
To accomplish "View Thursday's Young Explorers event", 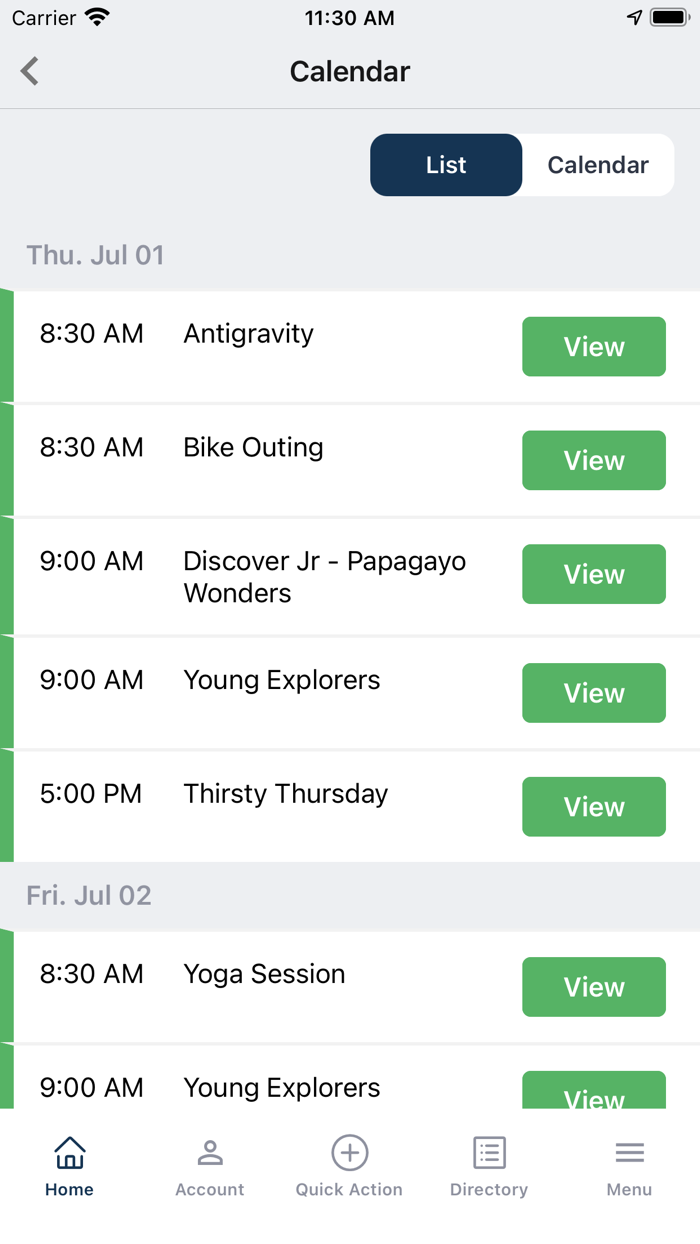I will [x=594, y=693].
